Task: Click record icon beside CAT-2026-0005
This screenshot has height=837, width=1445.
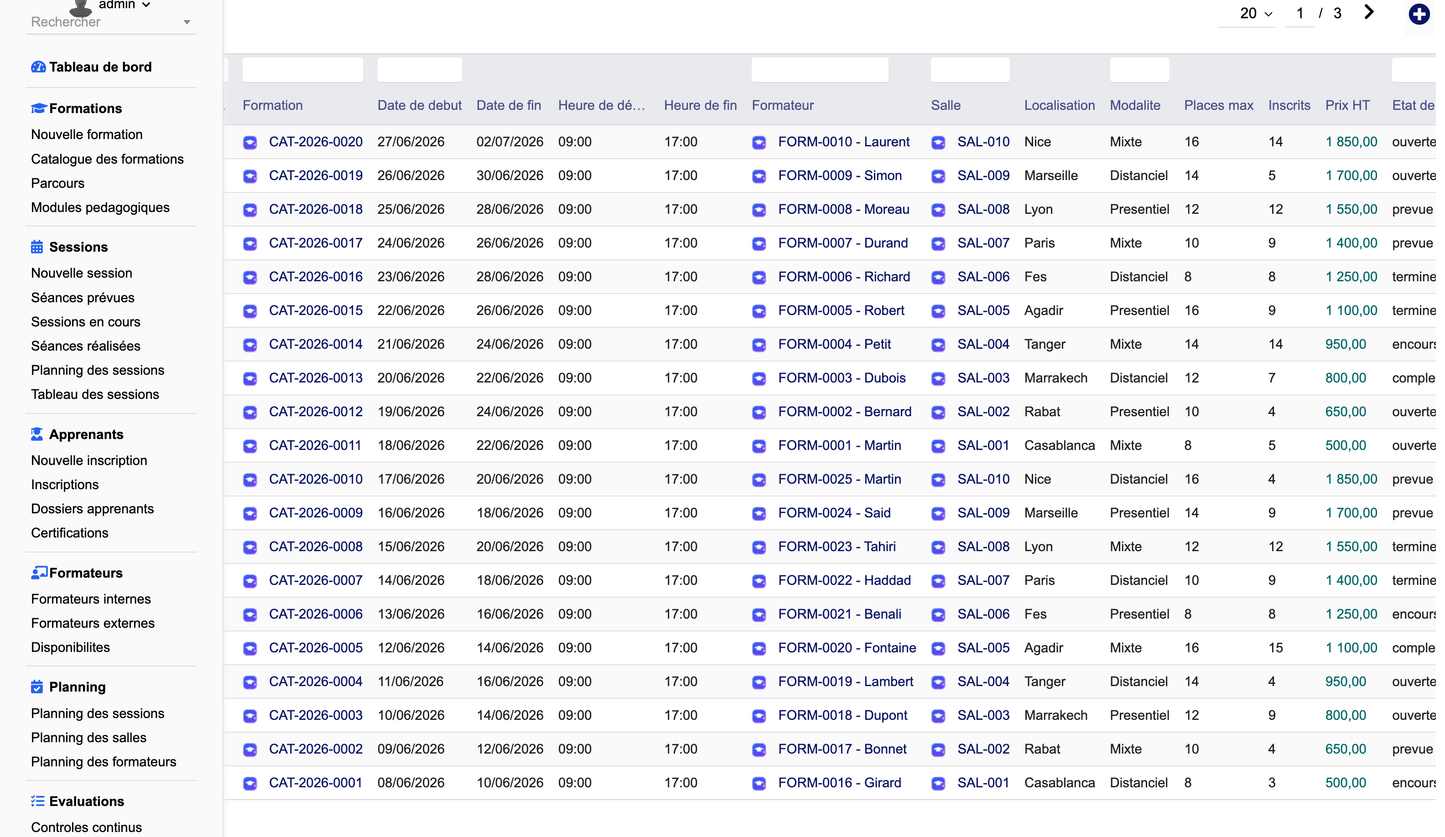Action: pos(250,649)
